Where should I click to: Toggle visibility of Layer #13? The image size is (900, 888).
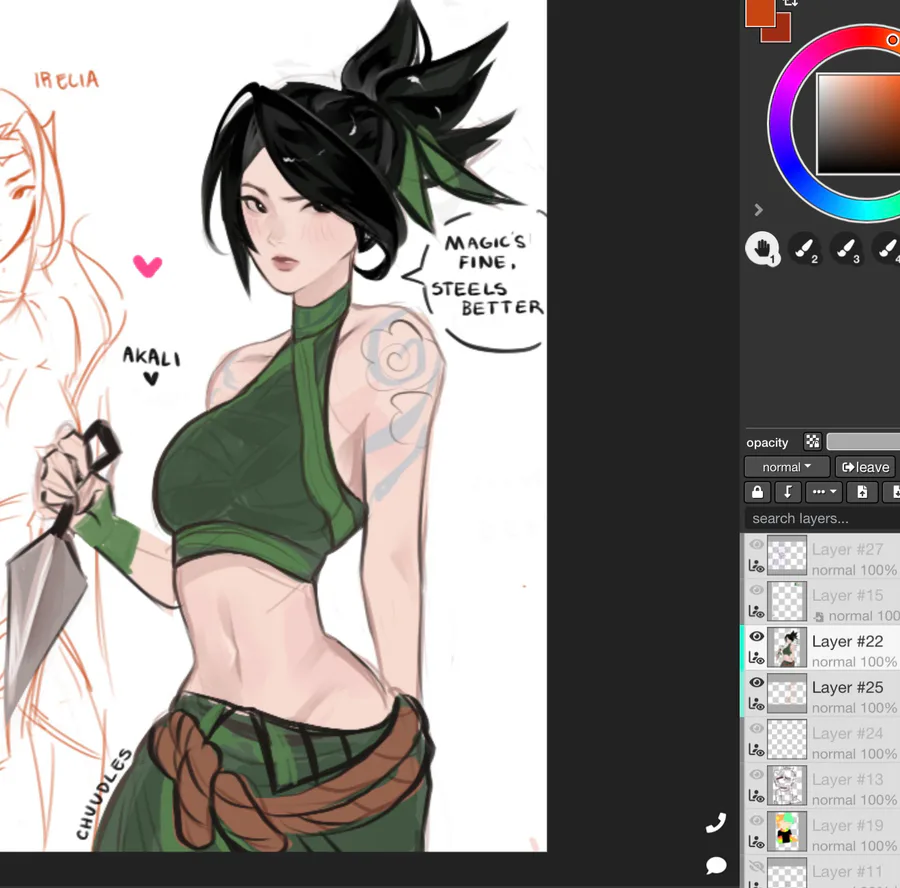click(757, 774)
